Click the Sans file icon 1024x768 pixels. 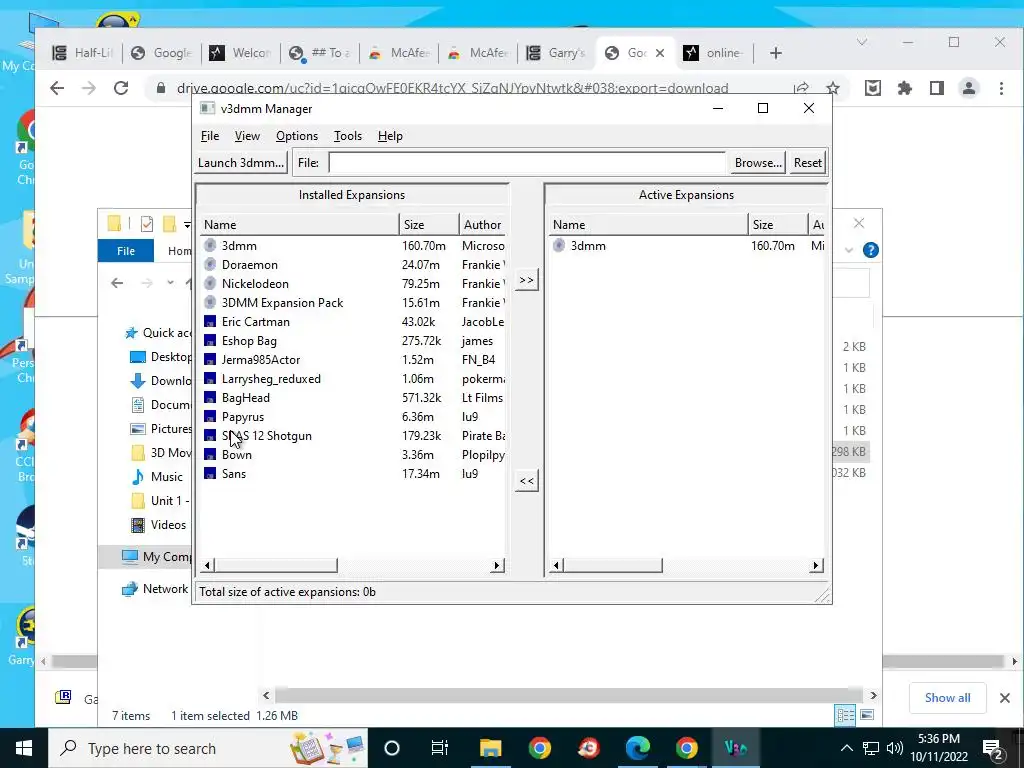[210, 473]
